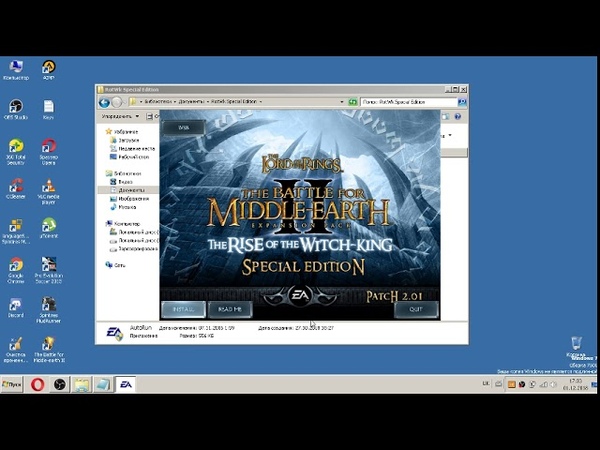Click Документы in the address breadcrumb
Image resolution: width=600 pixels, height=450 pixels.
pos(191,102)
